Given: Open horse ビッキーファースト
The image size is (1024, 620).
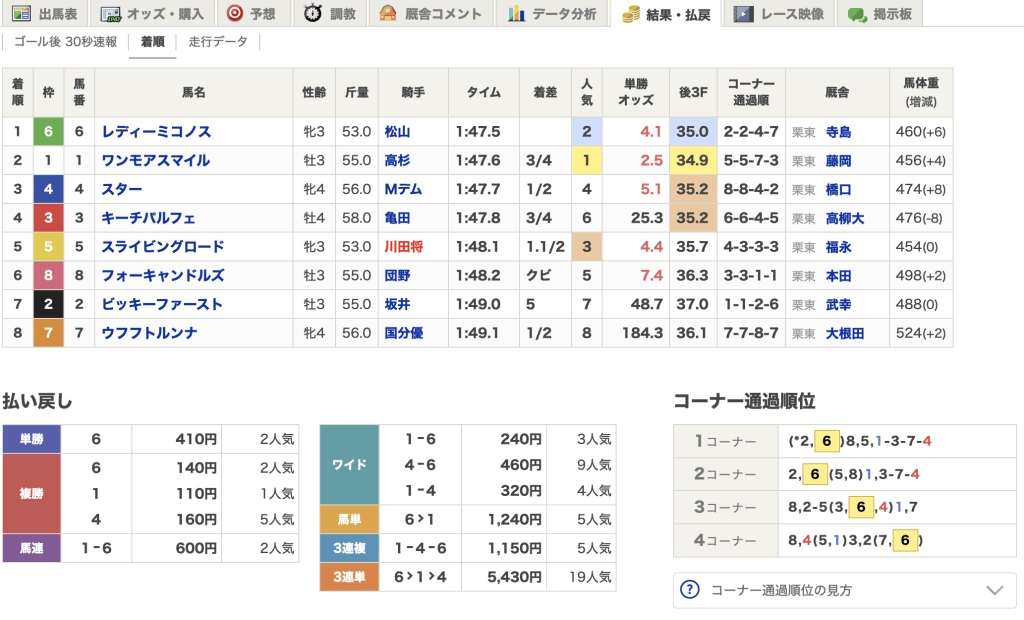Looking at the screenshot, I should (x=162, y=304).
